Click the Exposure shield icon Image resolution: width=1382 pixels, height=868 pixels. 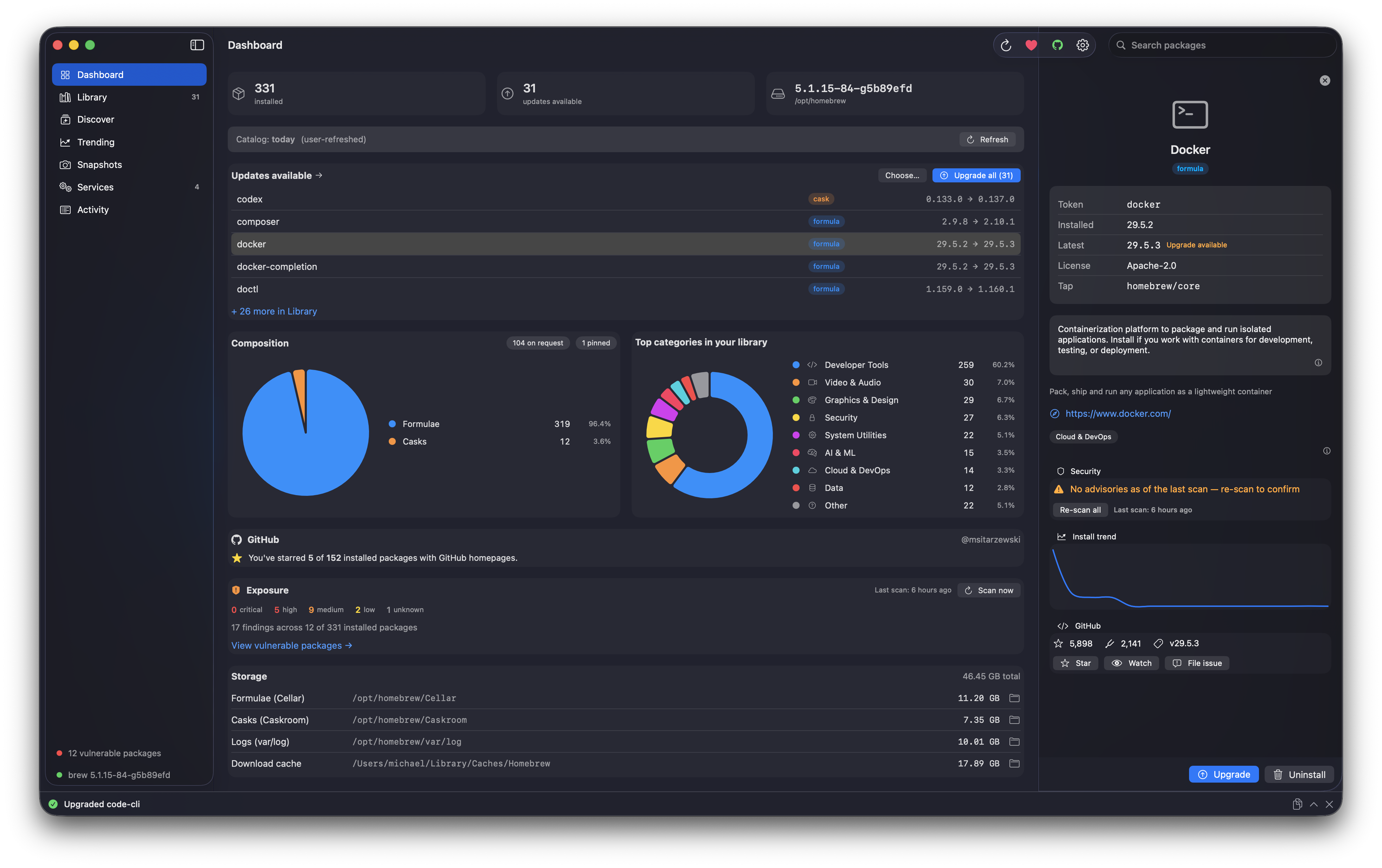coord(236,590)
